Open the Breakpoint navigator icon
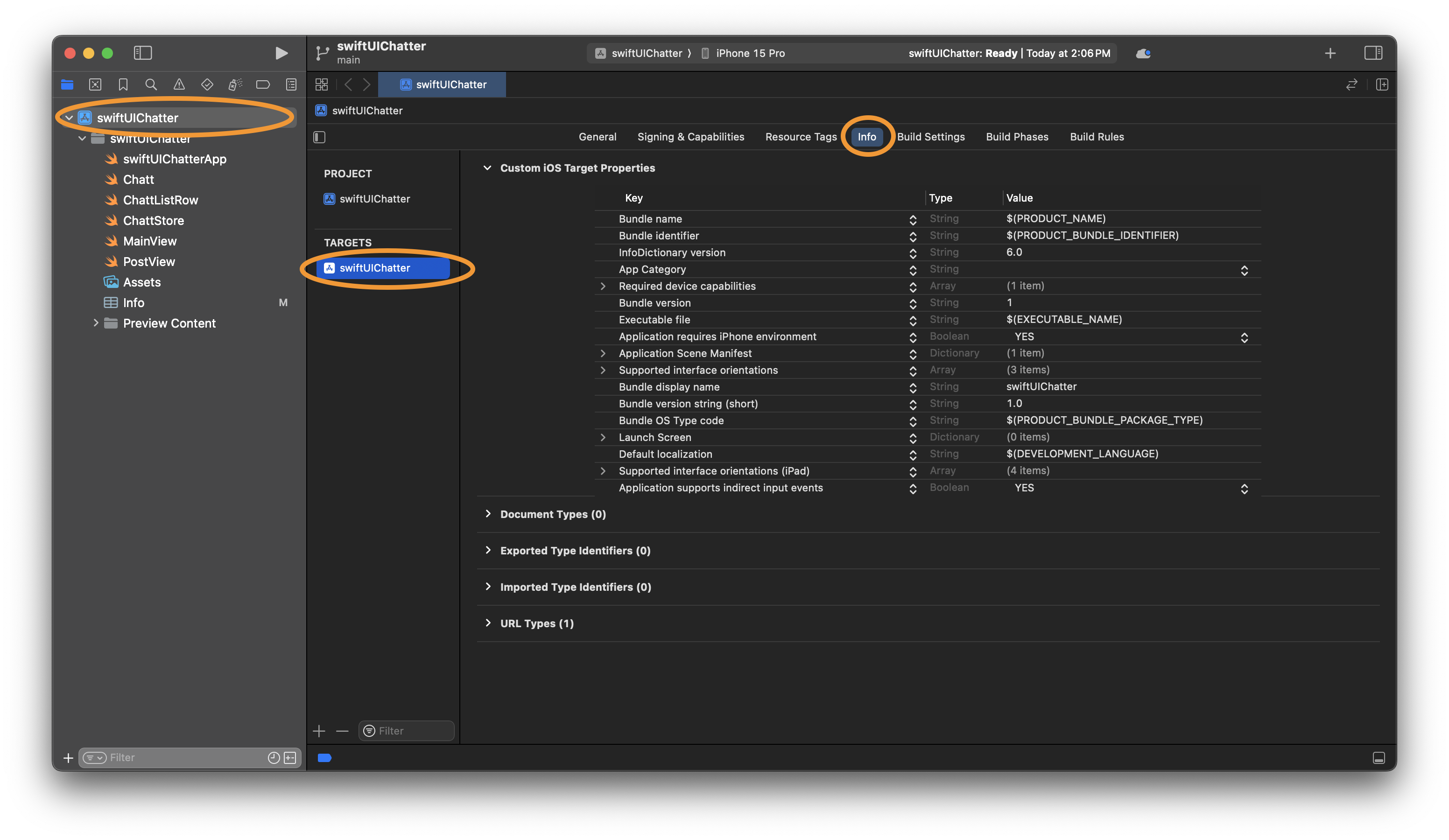The width and height of the screenshot is (1449, 840). coord(263,84)
